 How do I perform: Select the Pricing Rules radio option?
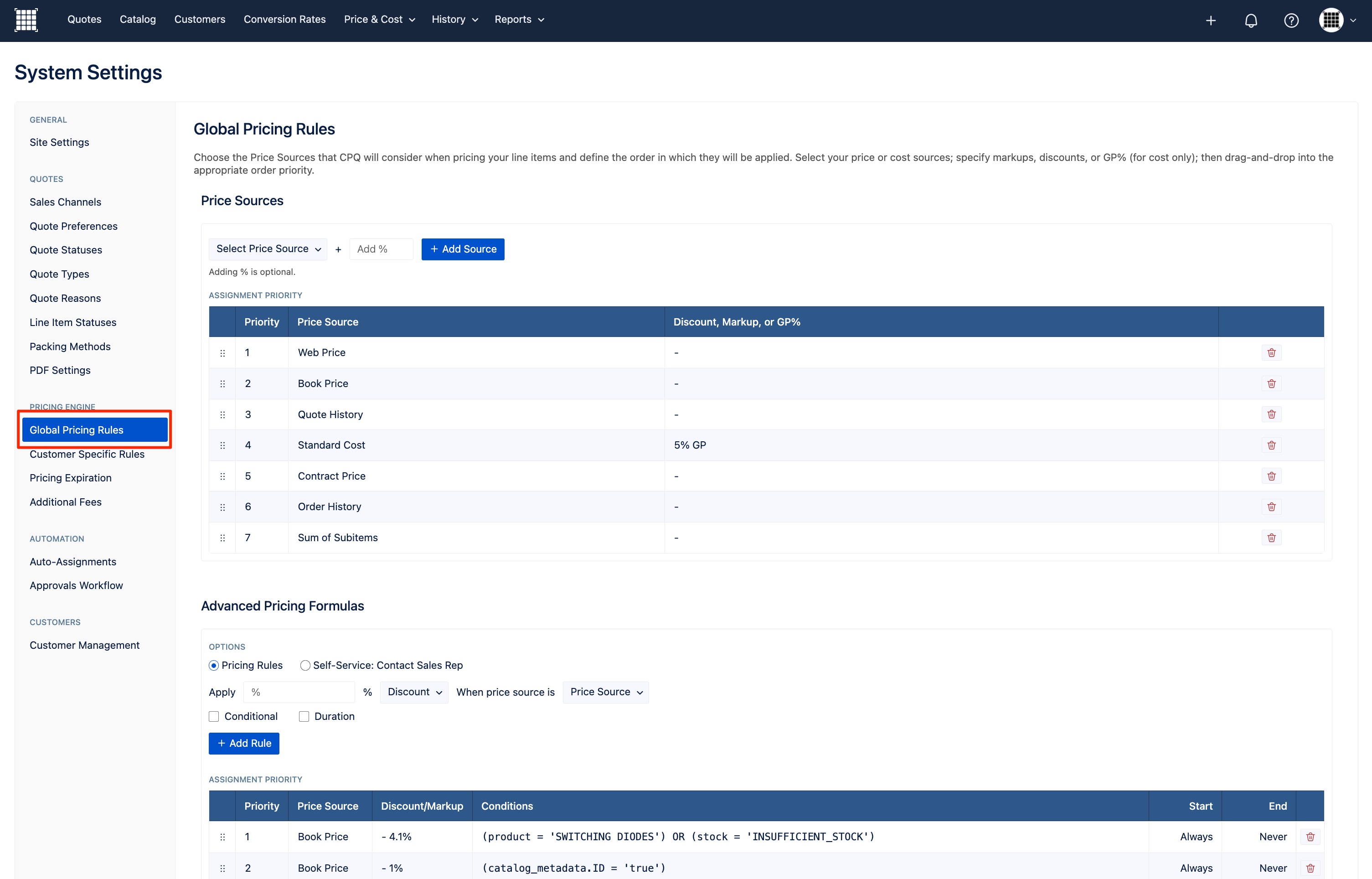point(214,666)
